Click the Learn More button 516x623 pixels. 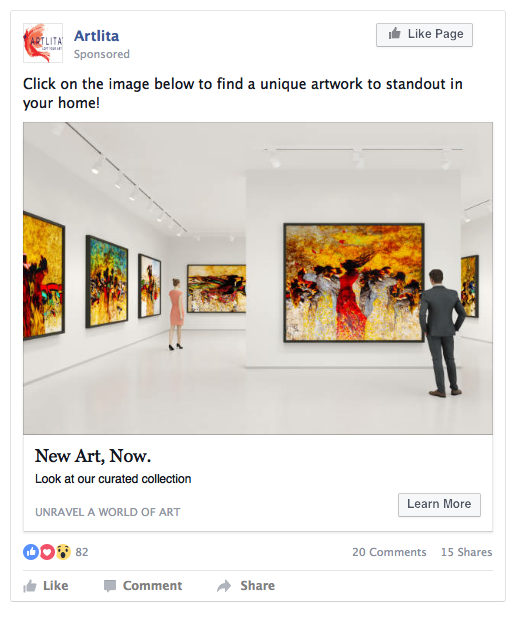point(439,505)
